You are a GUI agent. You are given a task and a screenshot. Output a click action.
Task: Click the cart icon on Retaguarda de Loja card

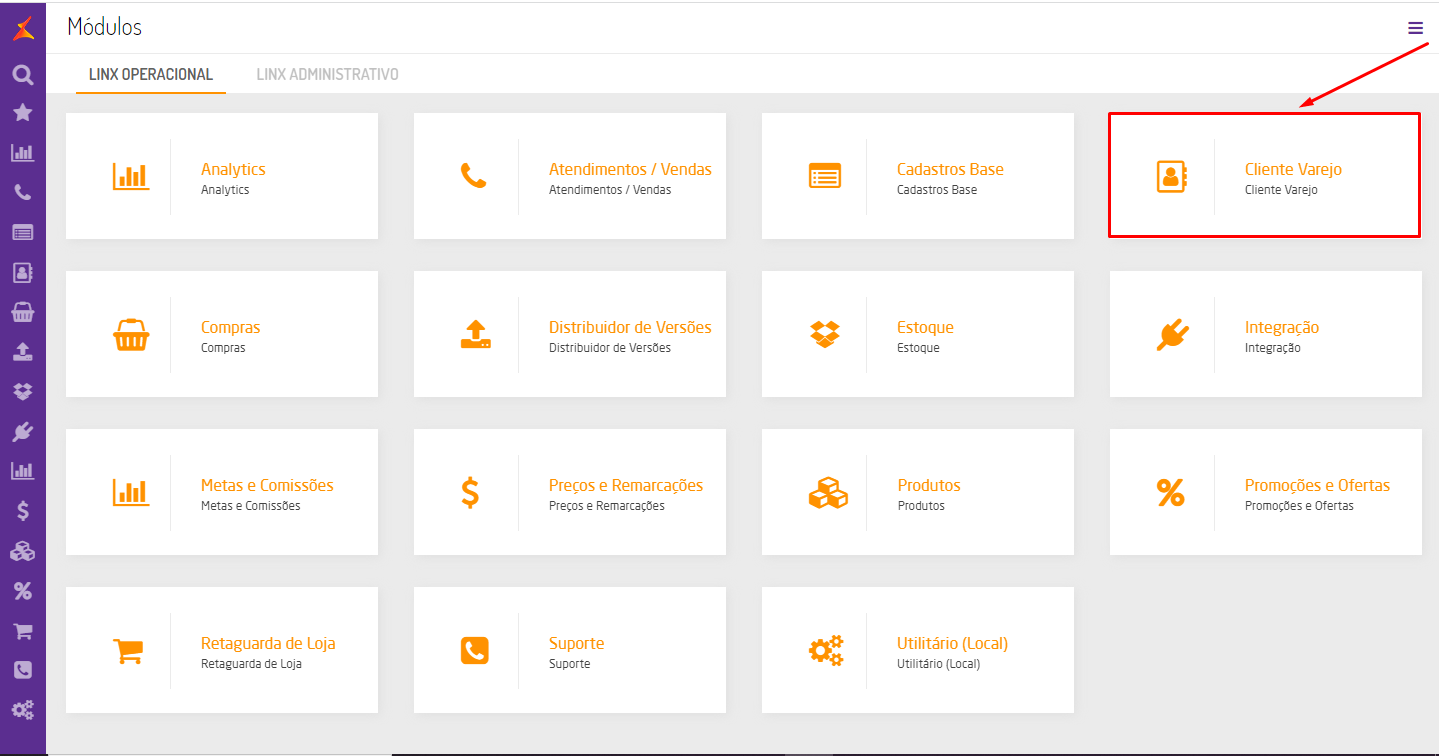click(x=128, y=650)
